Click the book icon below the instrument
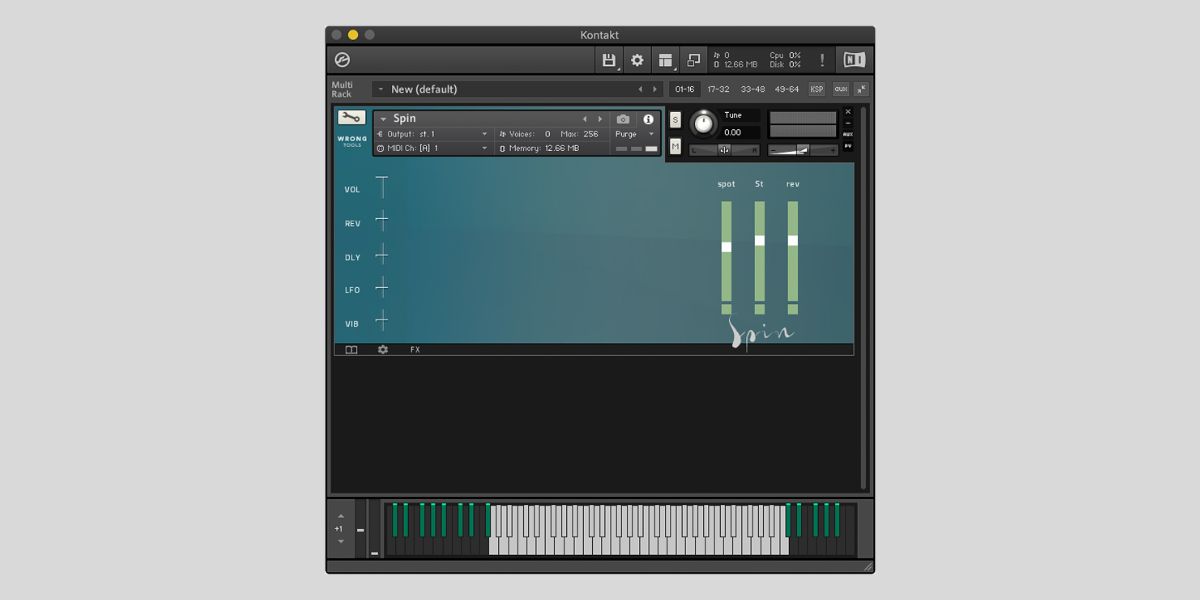Viewport: 1200px width, 600px height. [351, 350]
